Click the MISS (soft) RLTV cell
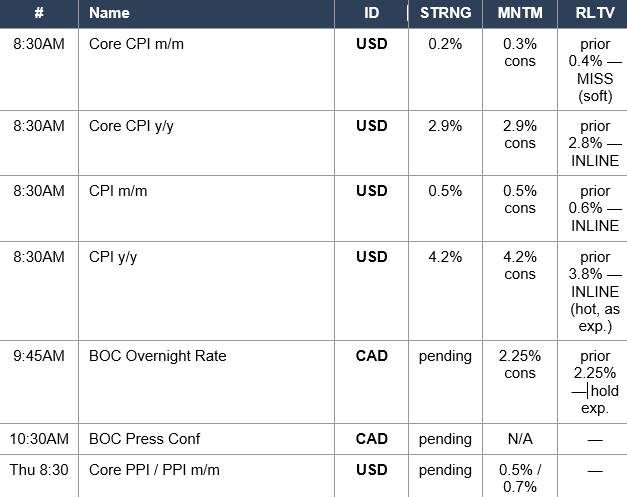 coord(593,70)
